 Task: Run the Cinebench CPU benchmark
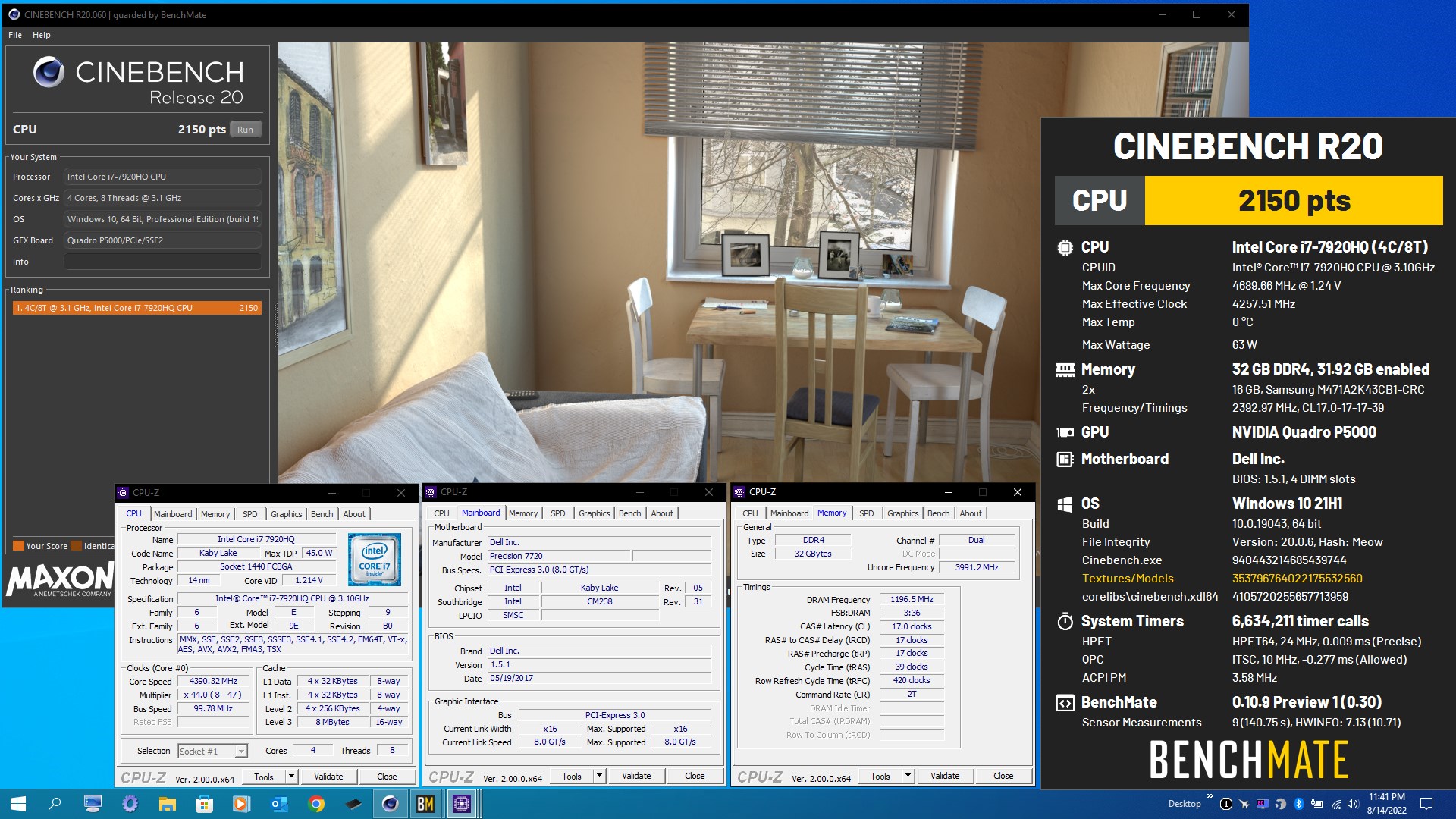[x=245, y=130]
